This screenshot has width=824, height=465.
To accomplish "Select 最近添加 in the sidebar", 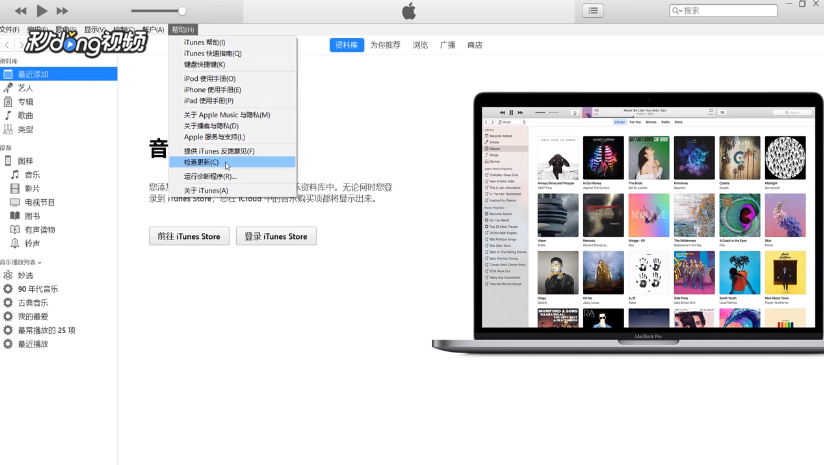I will (58, 74).
